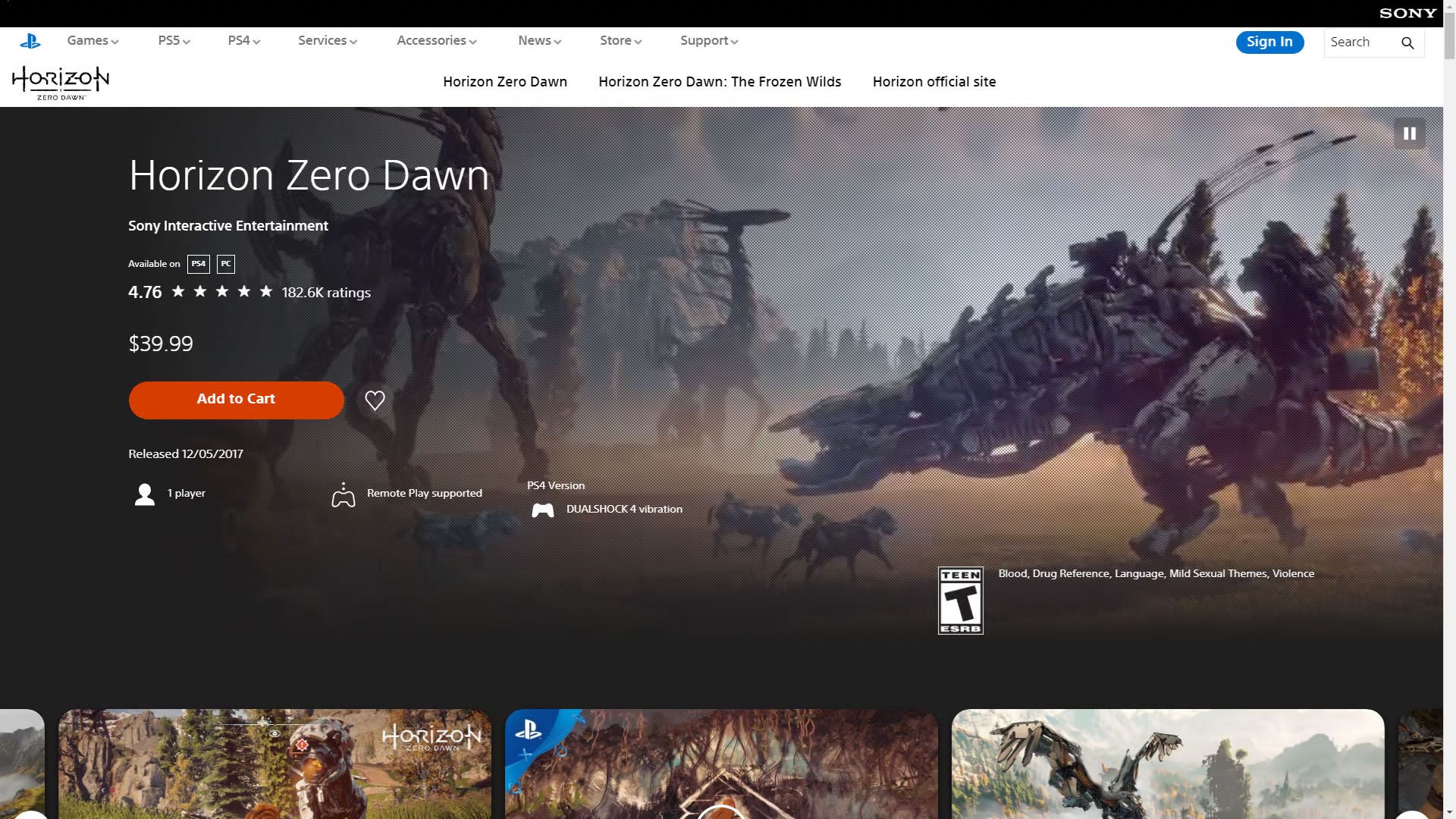Open the robot bird screenshot thumbnail

coord(1167,763)
